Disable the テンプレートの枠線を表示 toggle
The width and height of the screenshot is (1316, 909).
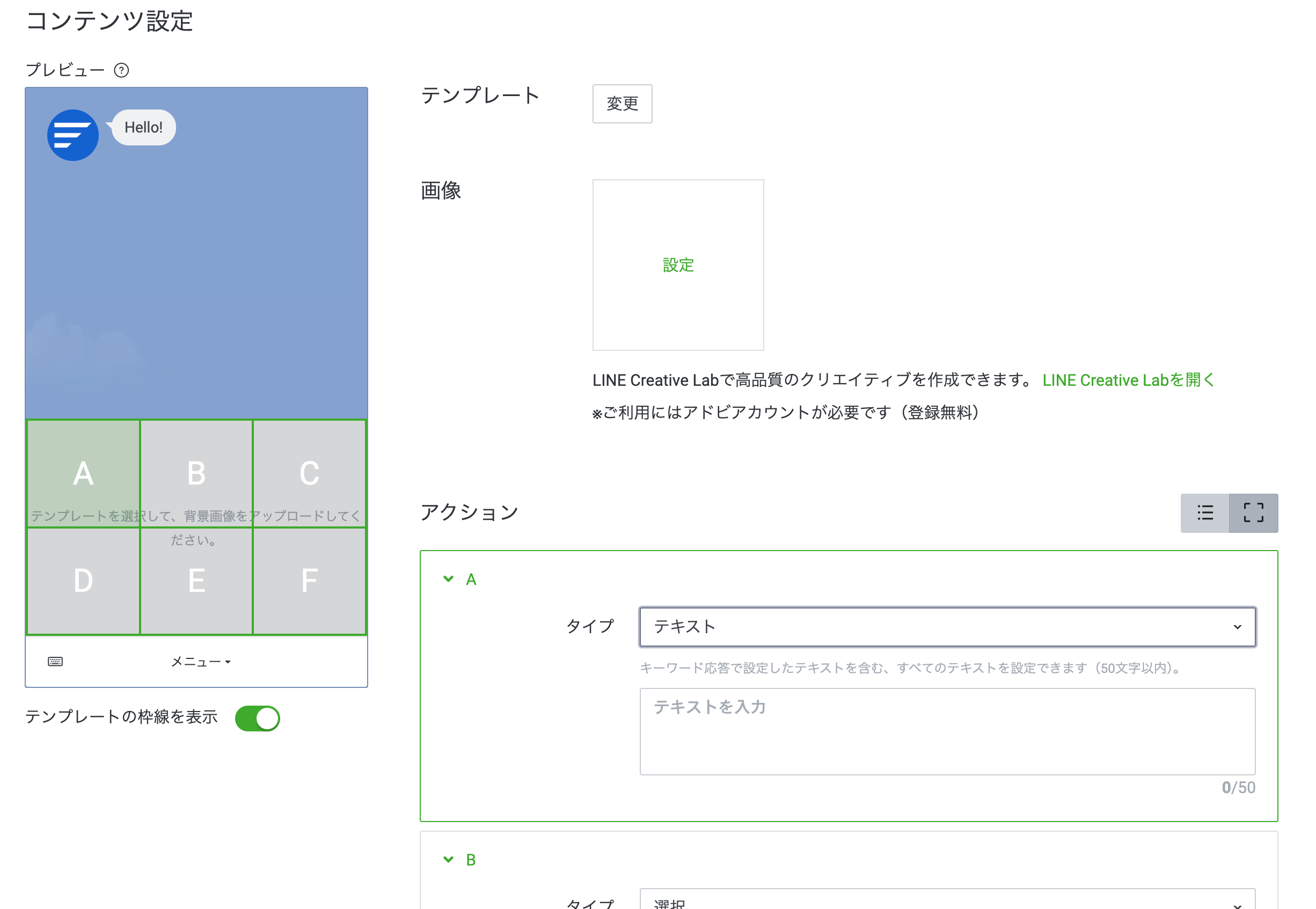point(258,718)
